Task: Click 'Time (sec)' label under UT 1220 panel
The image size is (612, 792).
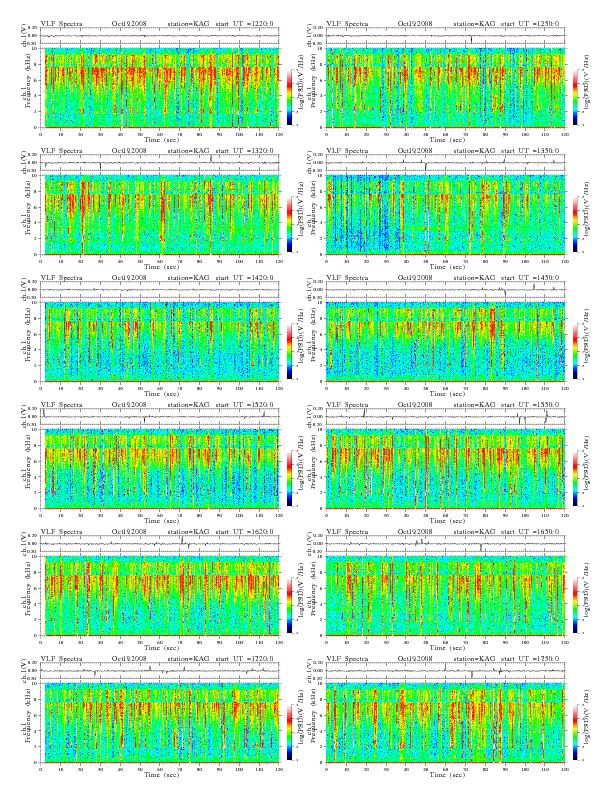Action: pyautogui.click(x=162, y=139)
